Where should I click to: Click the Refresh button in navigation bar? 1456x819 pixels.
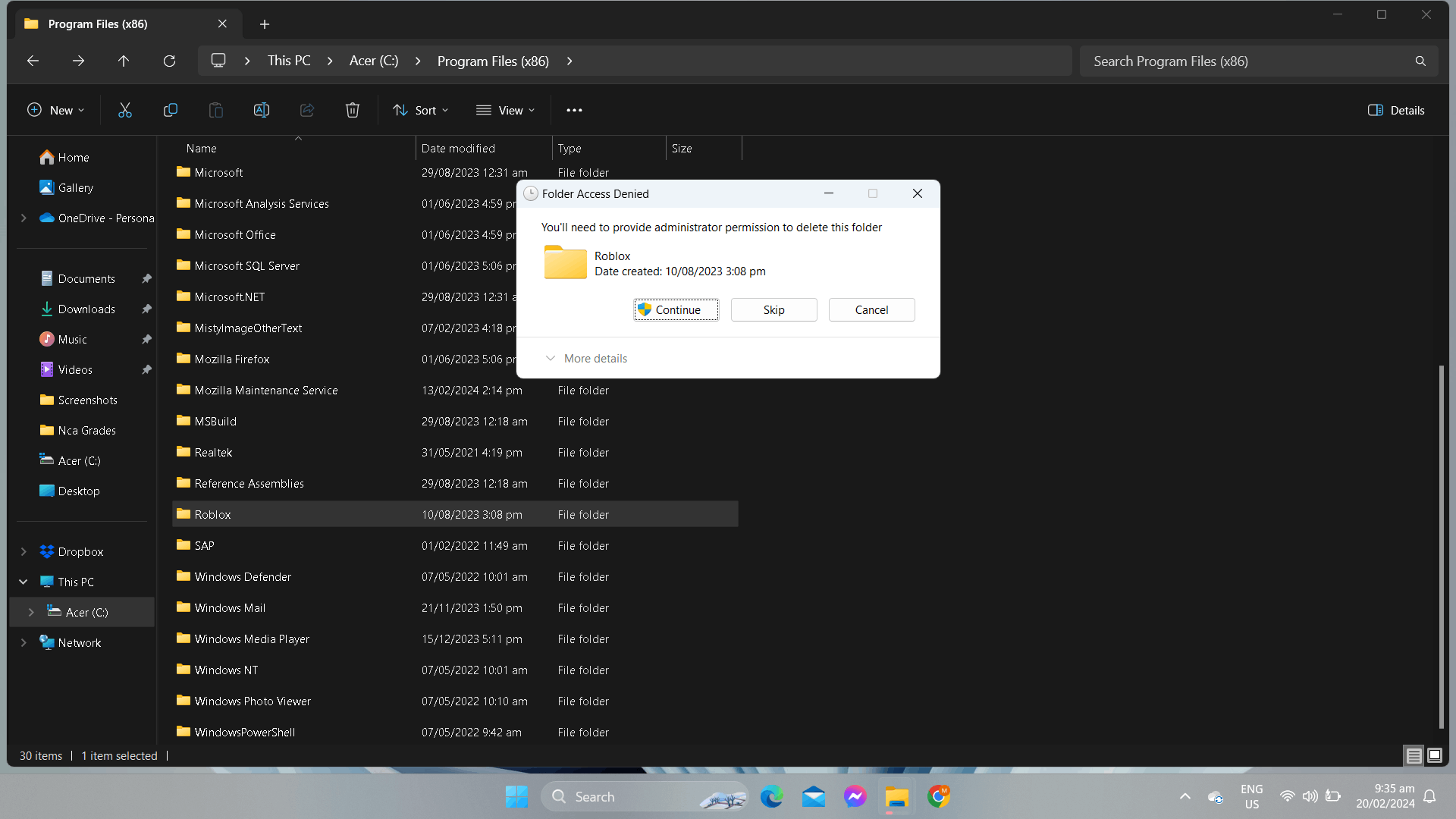pyautogui.click(x=169, y=61)
